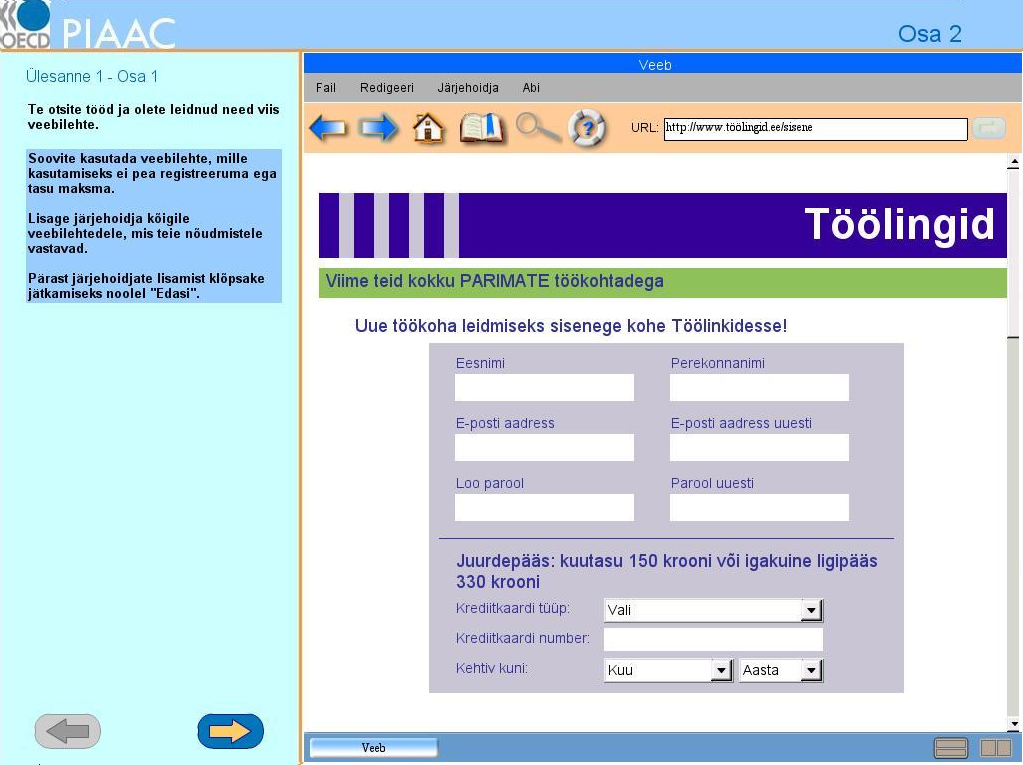Screen dimensions: 1023x765
Task: Open the Kuu expiry month dropdown
Action: click(x=668, y=670)
